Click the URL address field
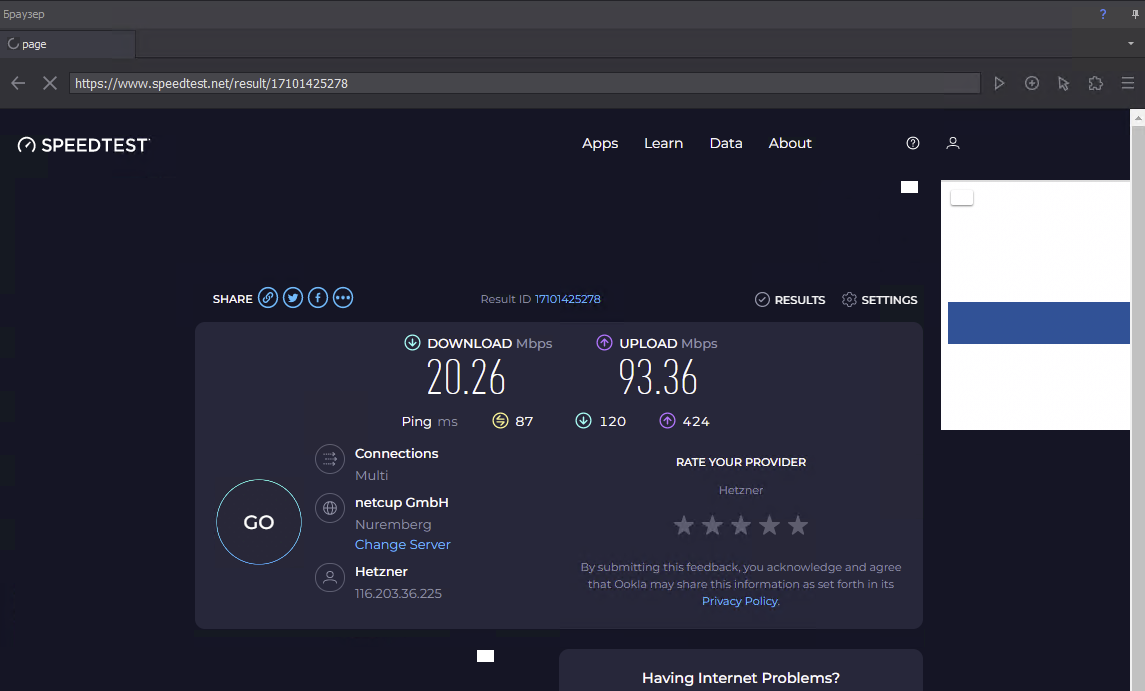The height and width of the screenshot is (691, 1145). (x=524, y=83)
